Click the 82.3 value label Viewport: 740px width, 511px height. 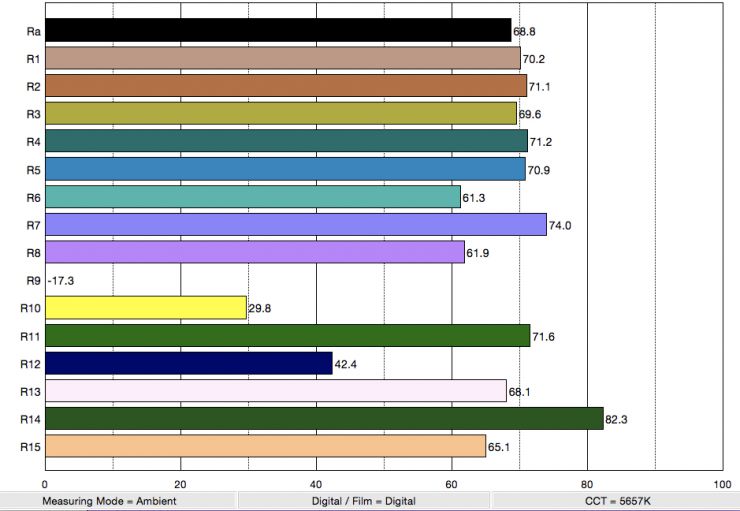coord(620,419)
